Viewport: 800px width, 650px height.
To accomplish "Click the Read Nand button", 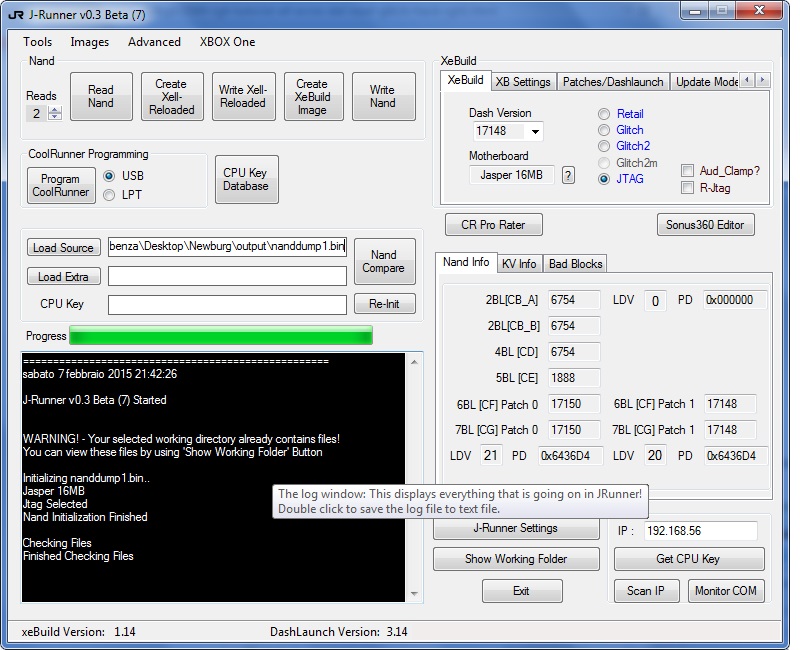I will (101, 96).
